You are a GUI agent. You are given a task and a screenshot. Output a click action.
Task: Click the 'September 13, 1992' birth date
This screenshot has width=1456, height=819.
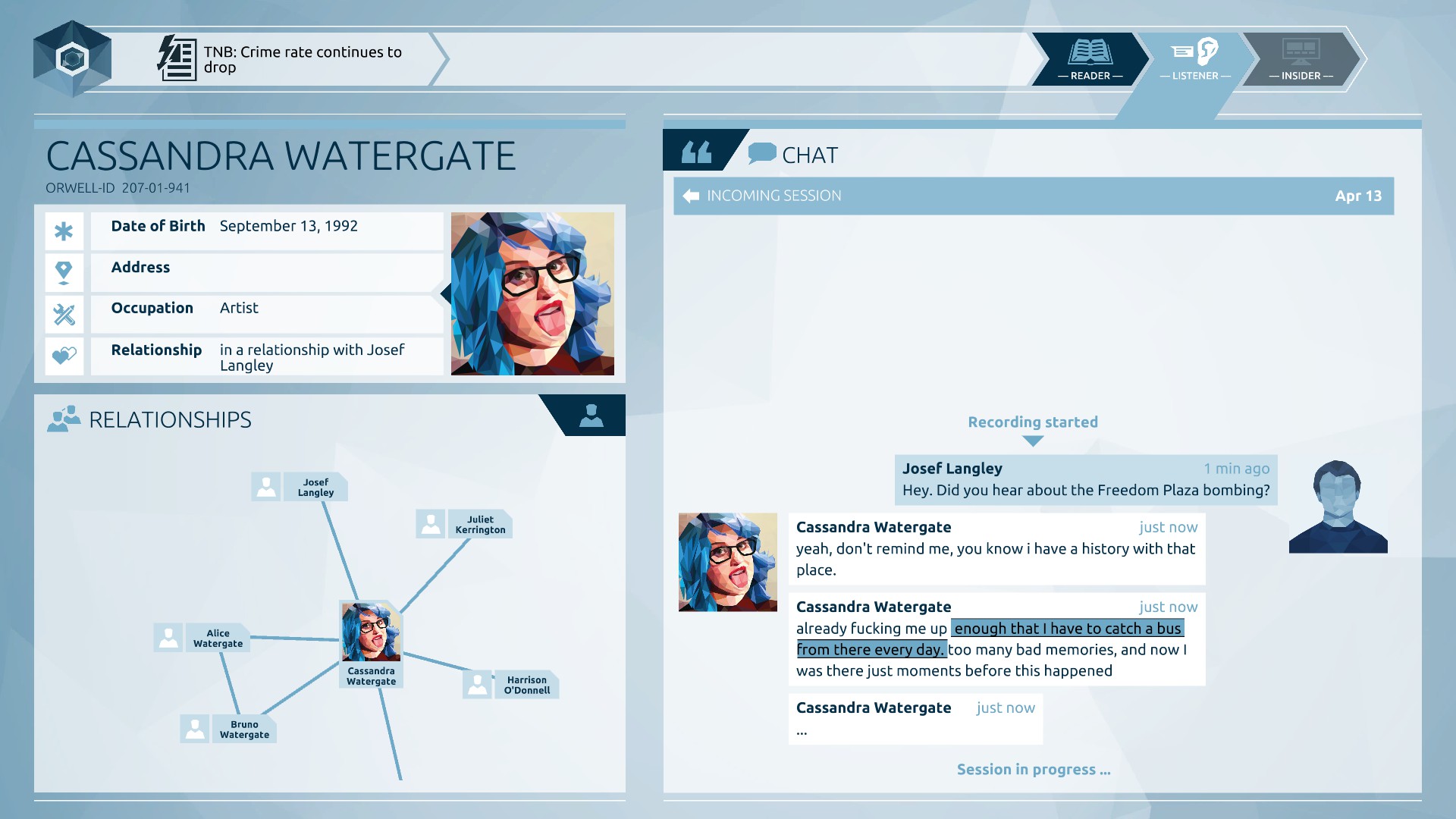click(x=288, y=226)
